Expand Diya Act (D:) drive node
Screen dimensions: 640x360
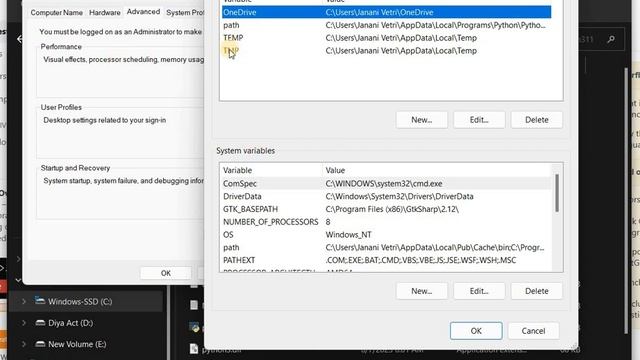coord(24,323)
